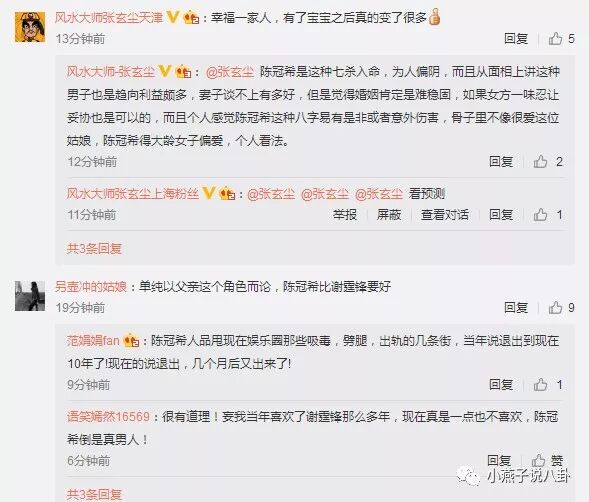Like the 另壶冲的姑娘 comment
This screenshot has height=502, width=589.
pos(561,308)
